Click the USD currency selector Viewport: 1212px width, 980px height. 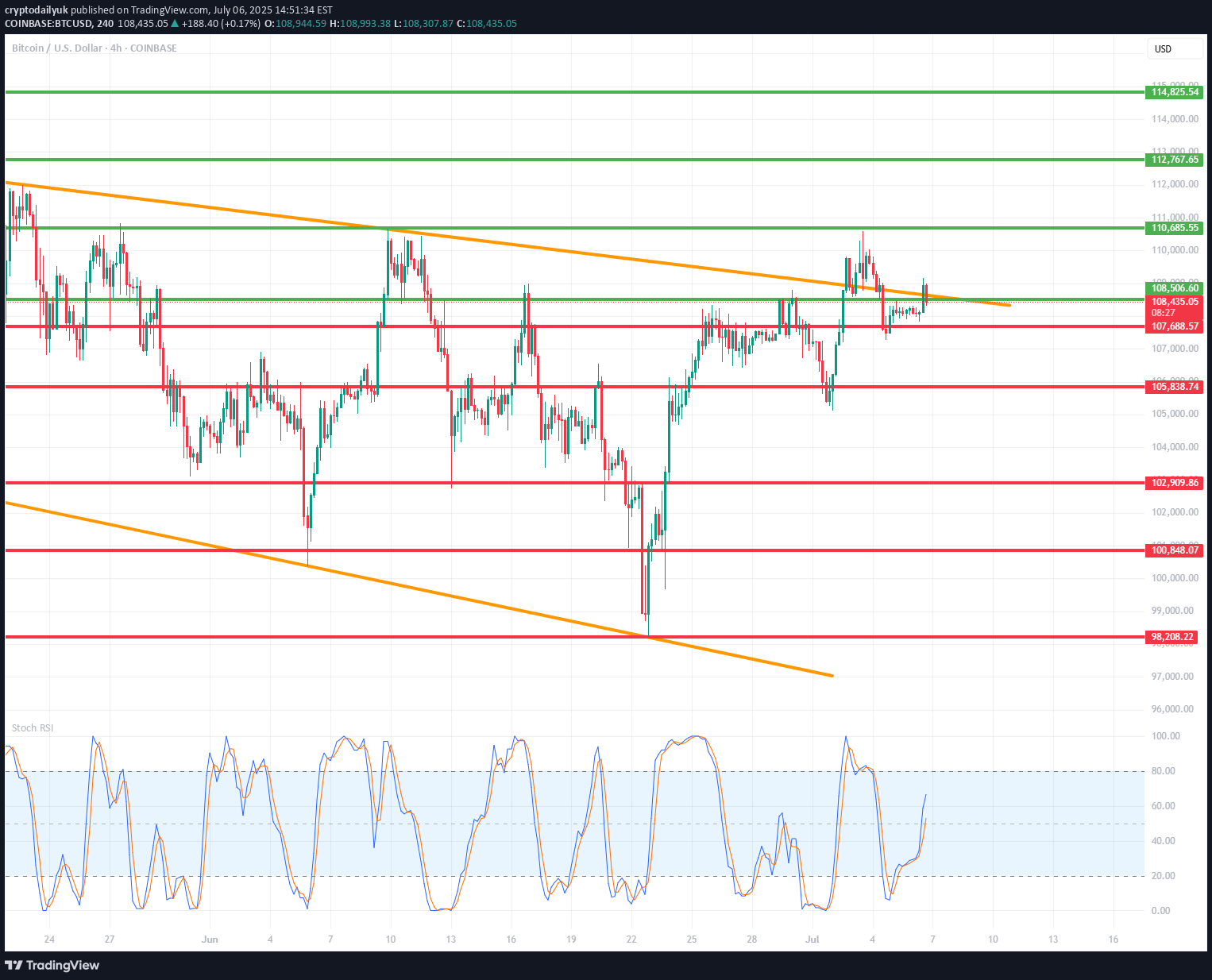coord(1175,48)
